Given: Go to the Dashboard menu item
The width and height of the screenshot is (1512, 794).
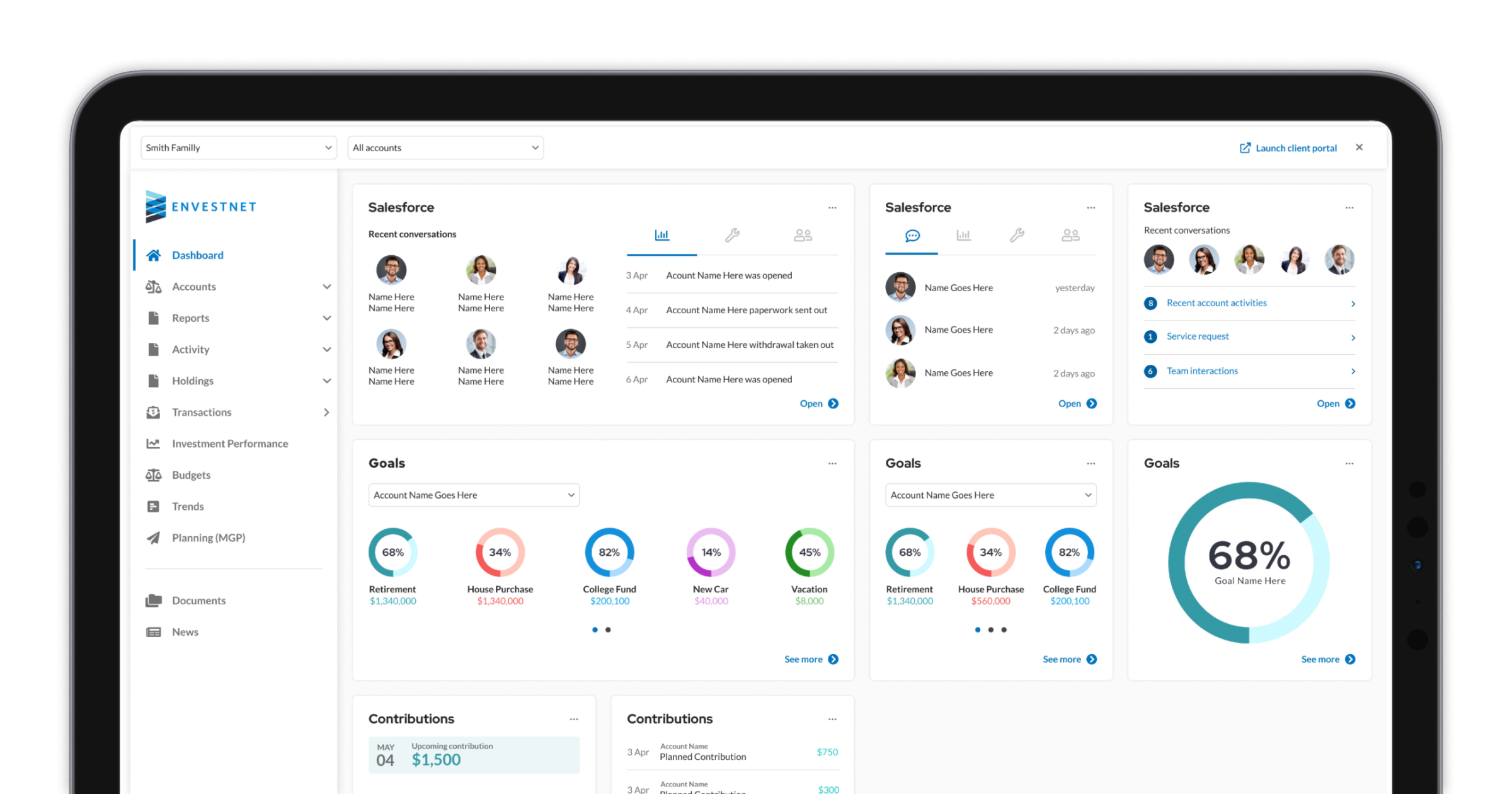Looking at the screenshot, I should tap(197, 255).
